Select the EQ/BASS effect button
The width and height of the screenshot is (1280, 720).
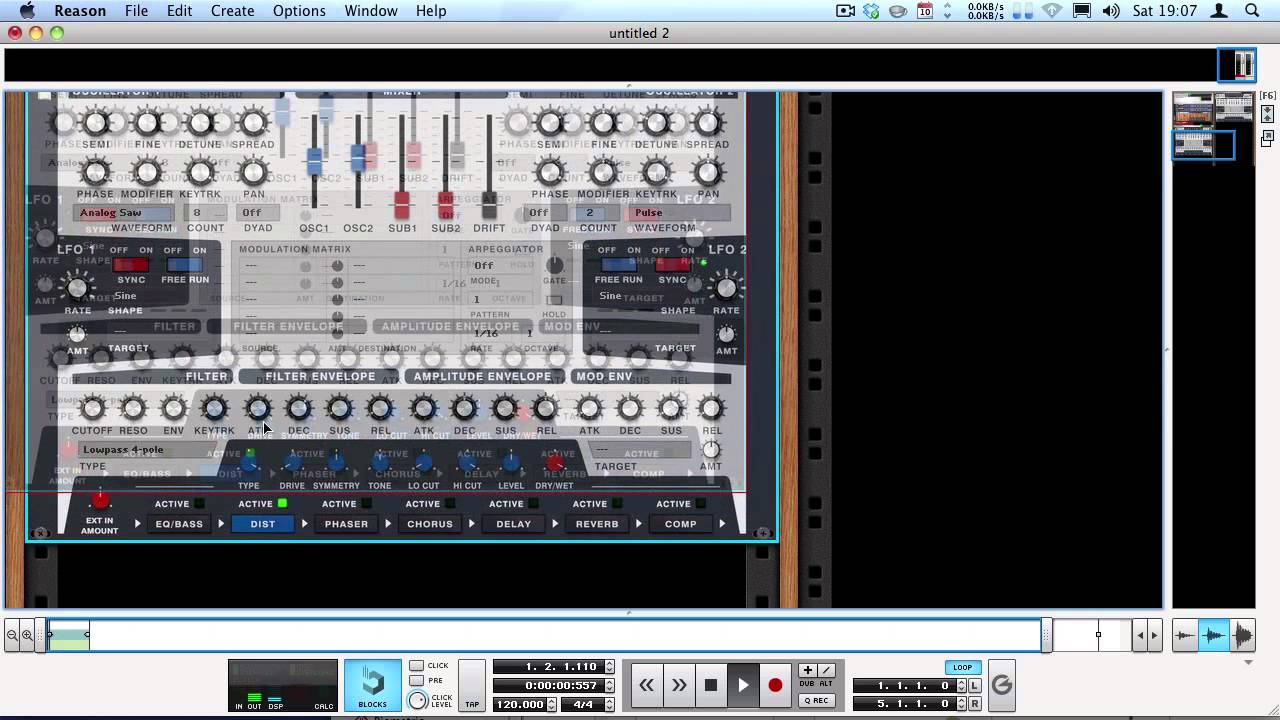(179, 524)
